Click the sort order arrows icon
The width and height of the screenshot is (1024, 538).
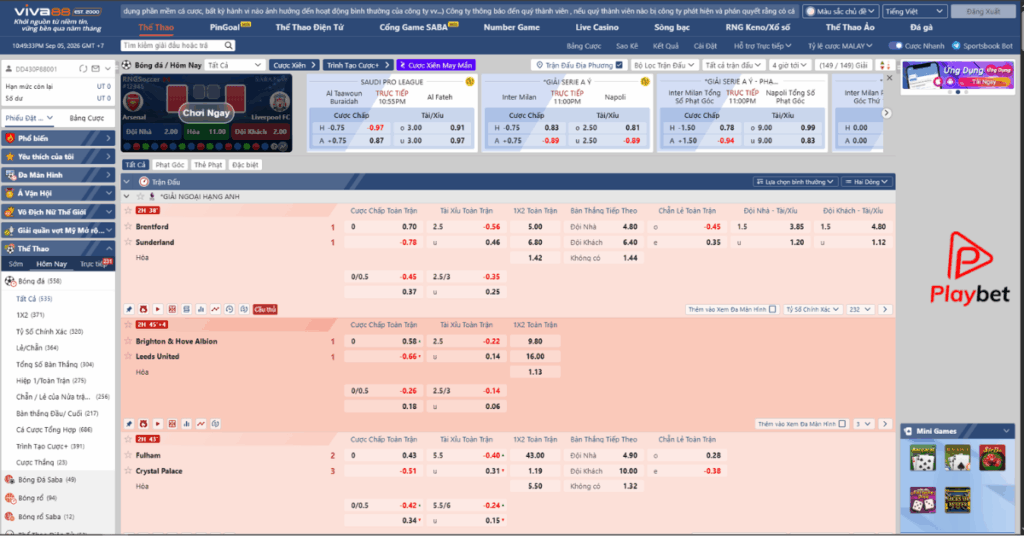tap(884, 65)
